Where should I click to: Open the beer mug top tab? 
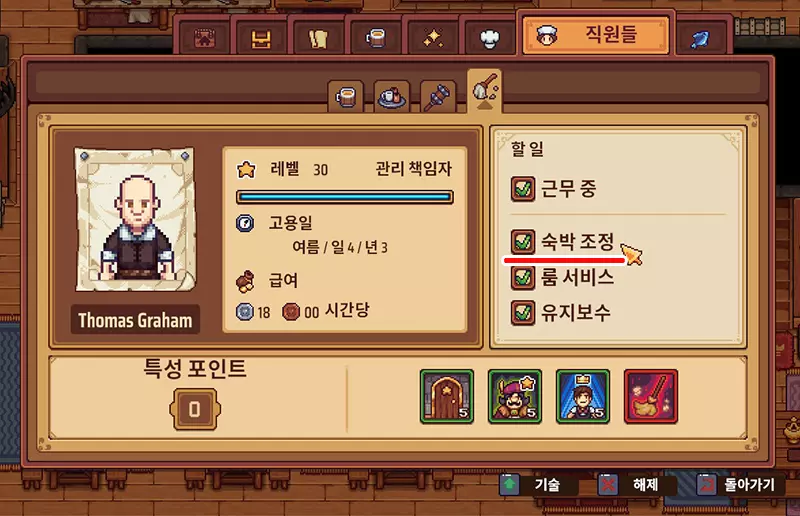376,38
